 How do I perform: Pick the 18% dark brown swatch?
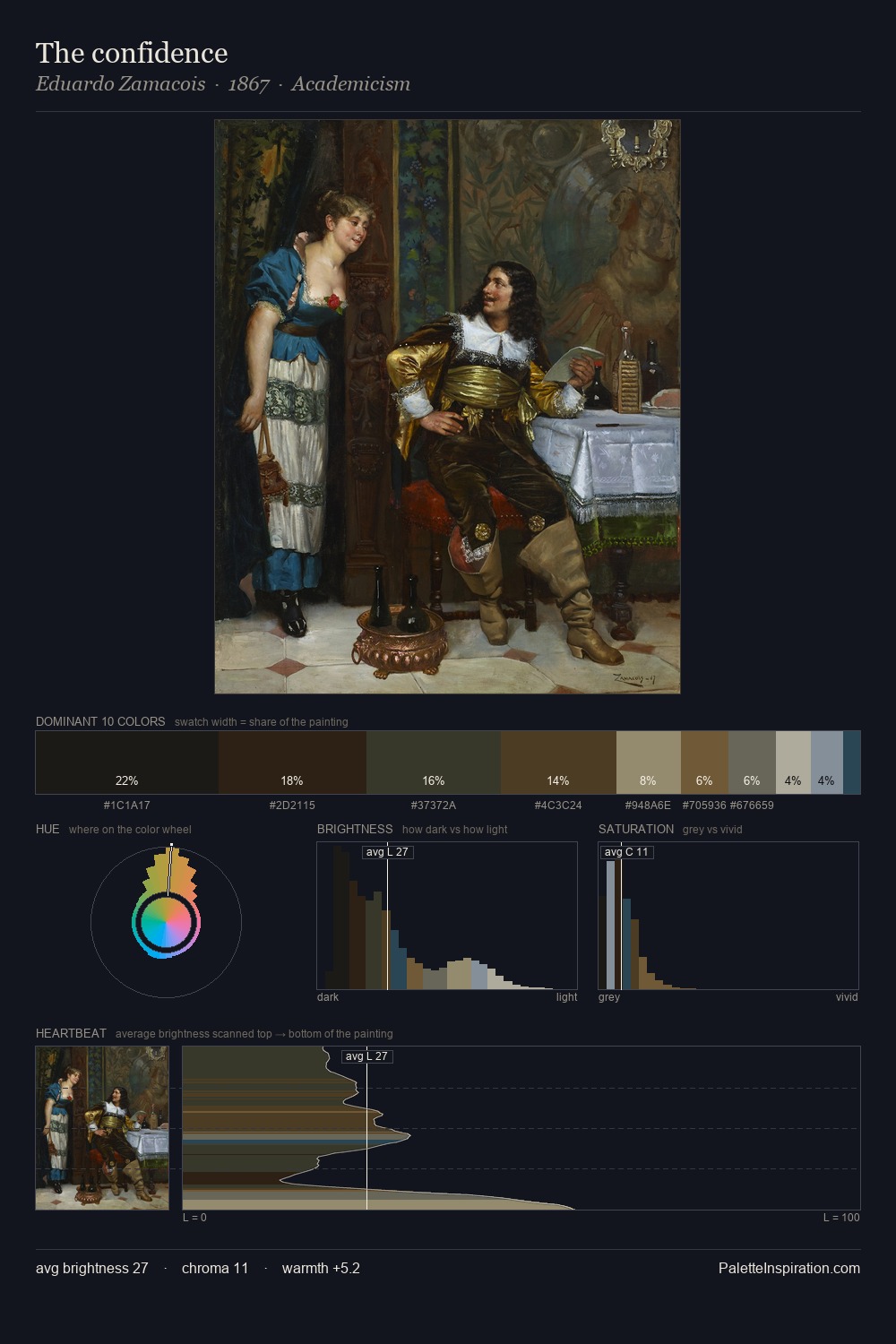tap(292, 762)
